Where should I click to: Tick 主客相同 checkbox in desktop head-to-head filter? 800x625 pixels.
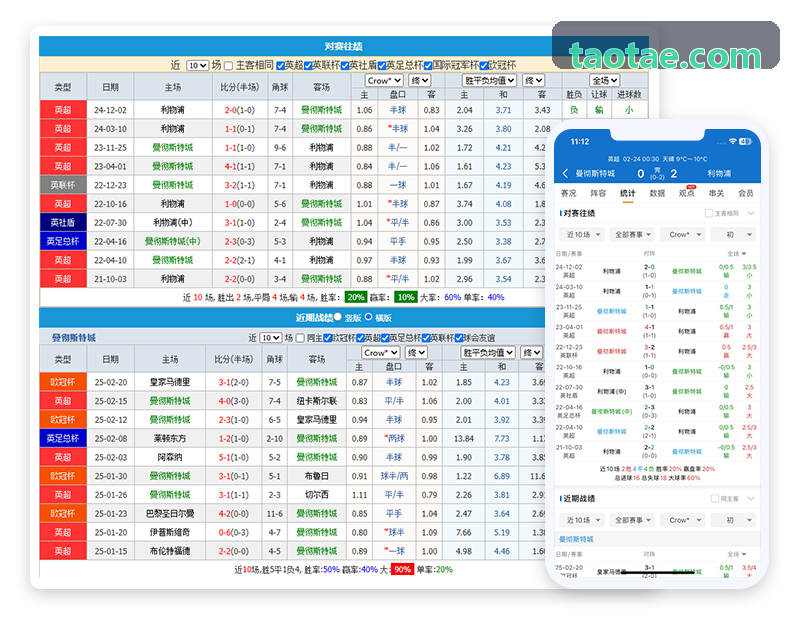click(229, 66)
